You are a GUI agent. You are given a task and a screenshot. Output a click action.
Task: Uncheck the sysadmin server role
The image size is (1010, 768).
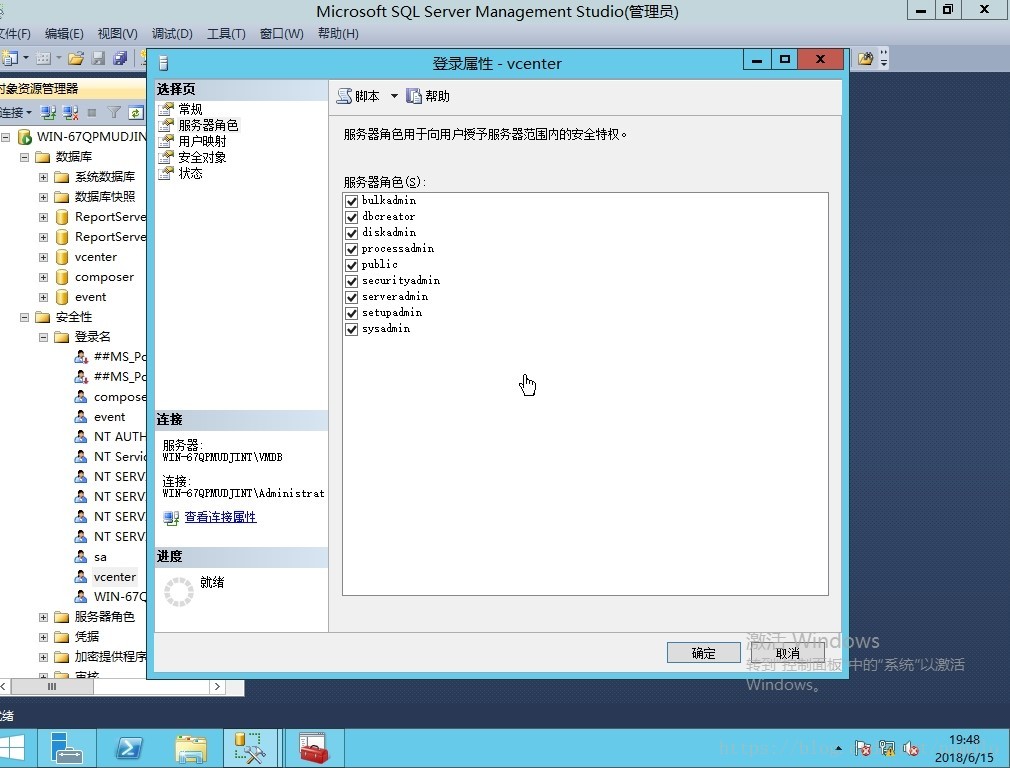[352, 329]
